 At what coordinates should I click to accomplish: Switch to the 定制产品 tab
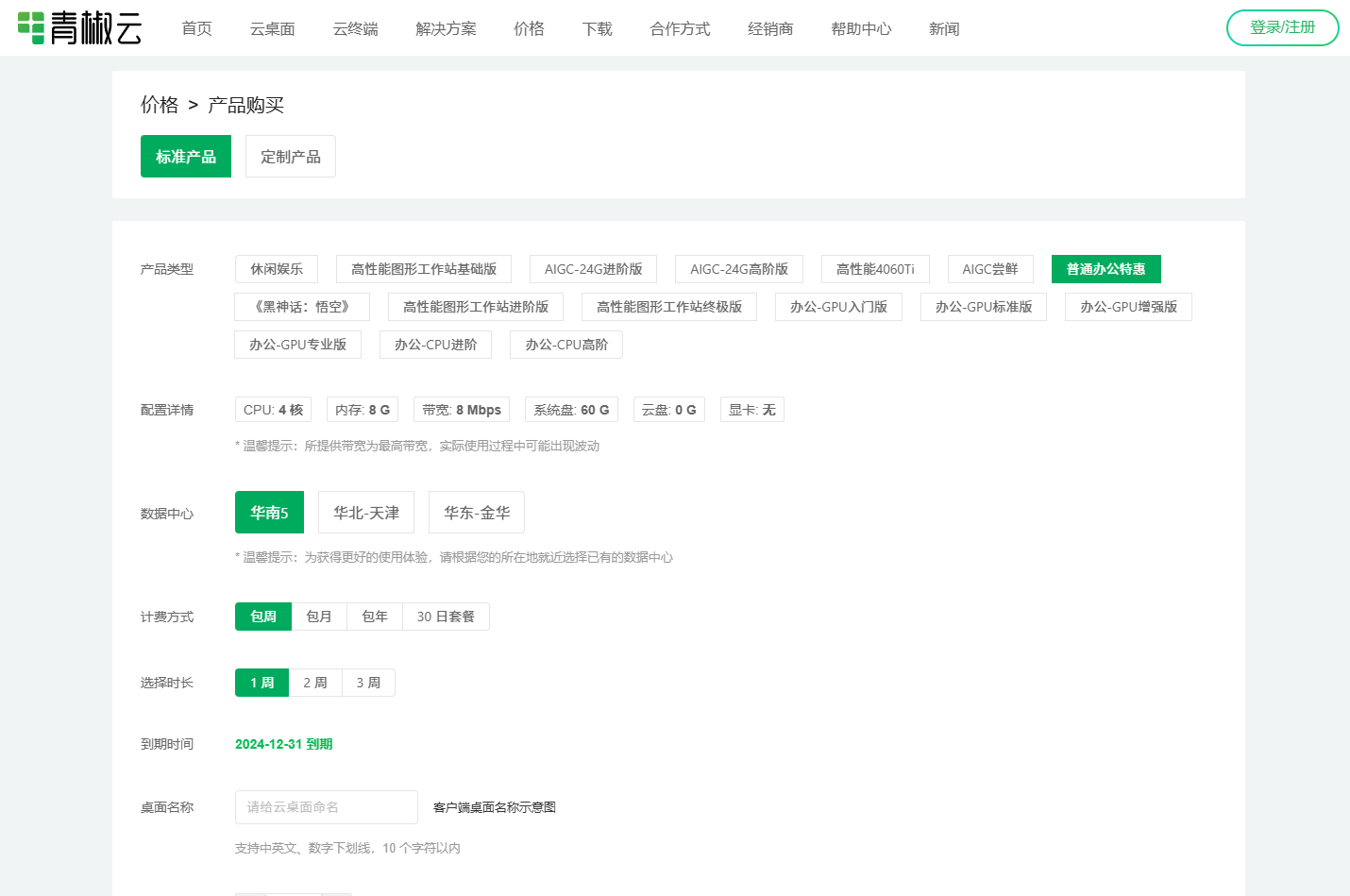[291, 157]
